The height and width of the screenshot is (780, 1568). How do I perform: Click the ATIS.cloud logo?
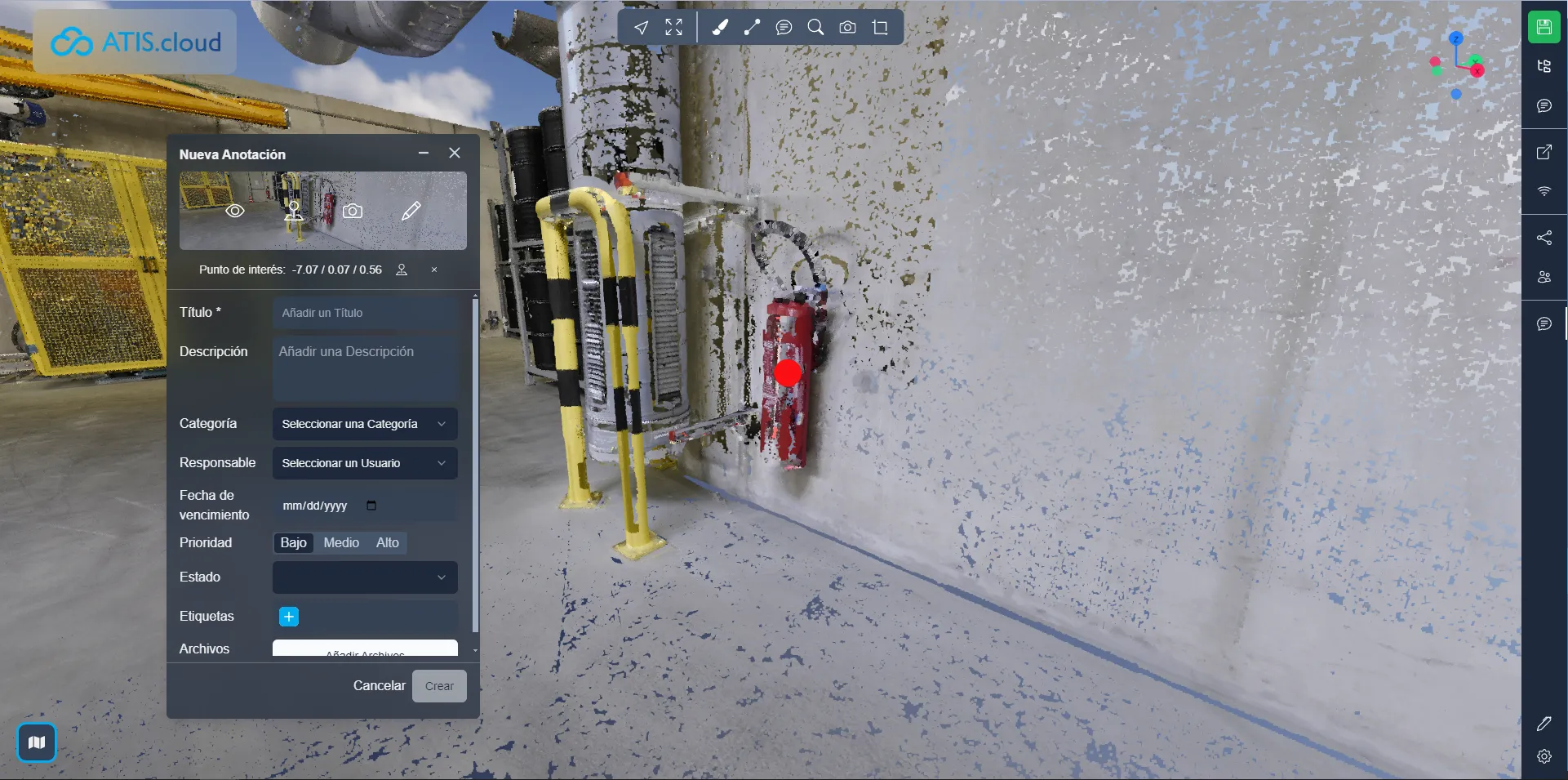tap(135, 42)
